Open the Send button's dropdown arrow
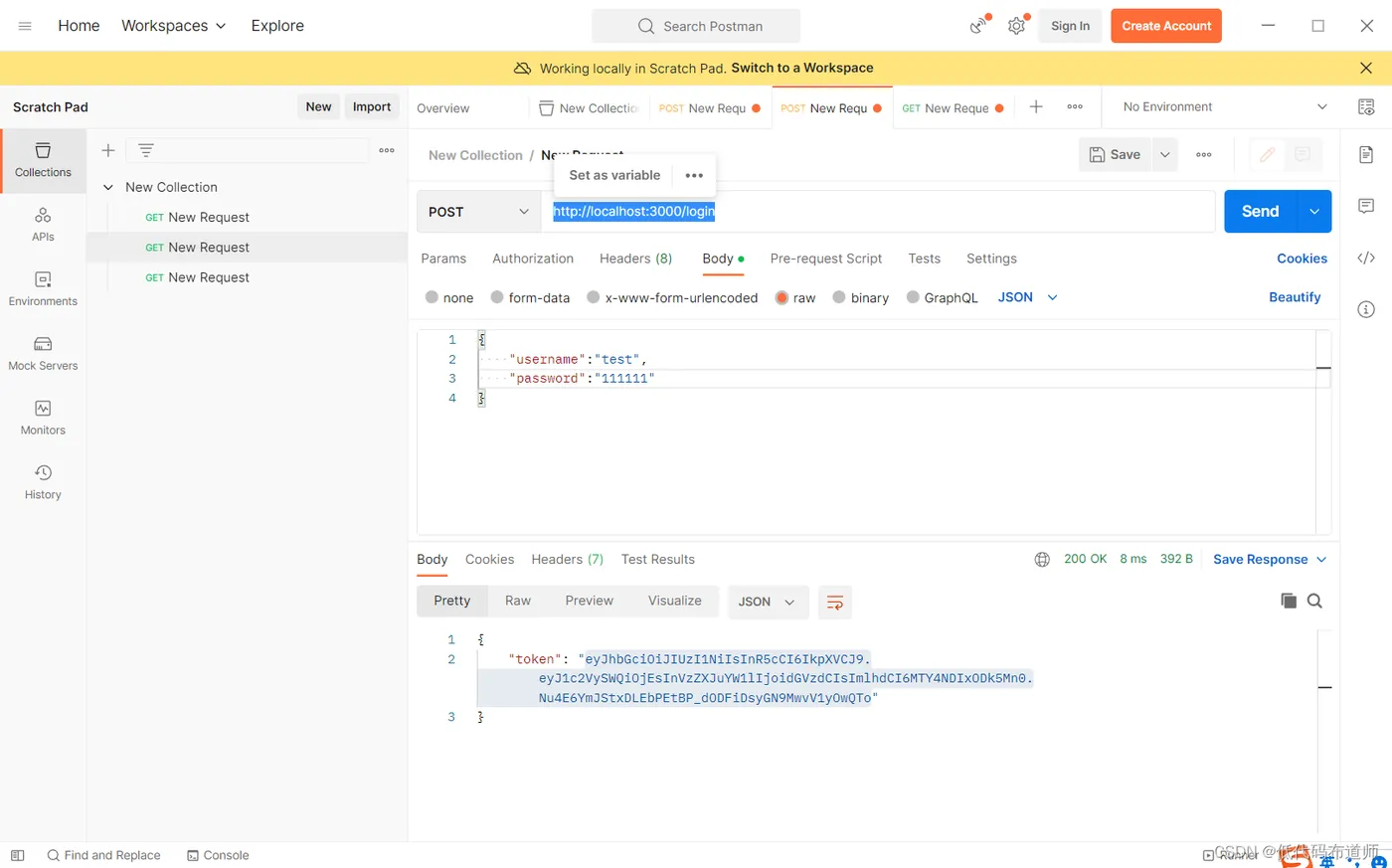Screen dimensions: 1392x868 1314,212
